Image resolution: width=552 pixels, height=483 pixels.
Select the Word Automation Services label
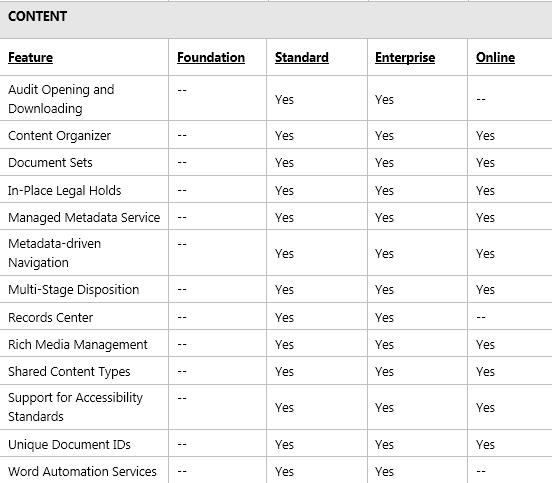pos(82,471)
